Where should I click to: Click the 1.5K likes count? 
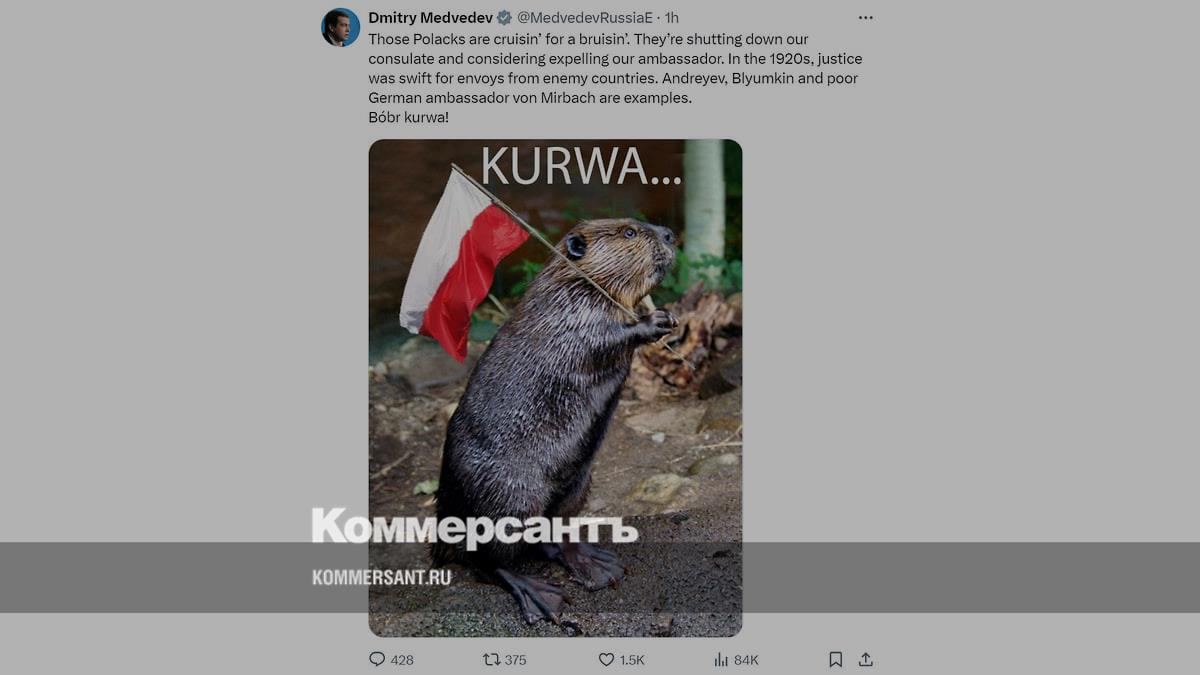(x=632, y=660)
